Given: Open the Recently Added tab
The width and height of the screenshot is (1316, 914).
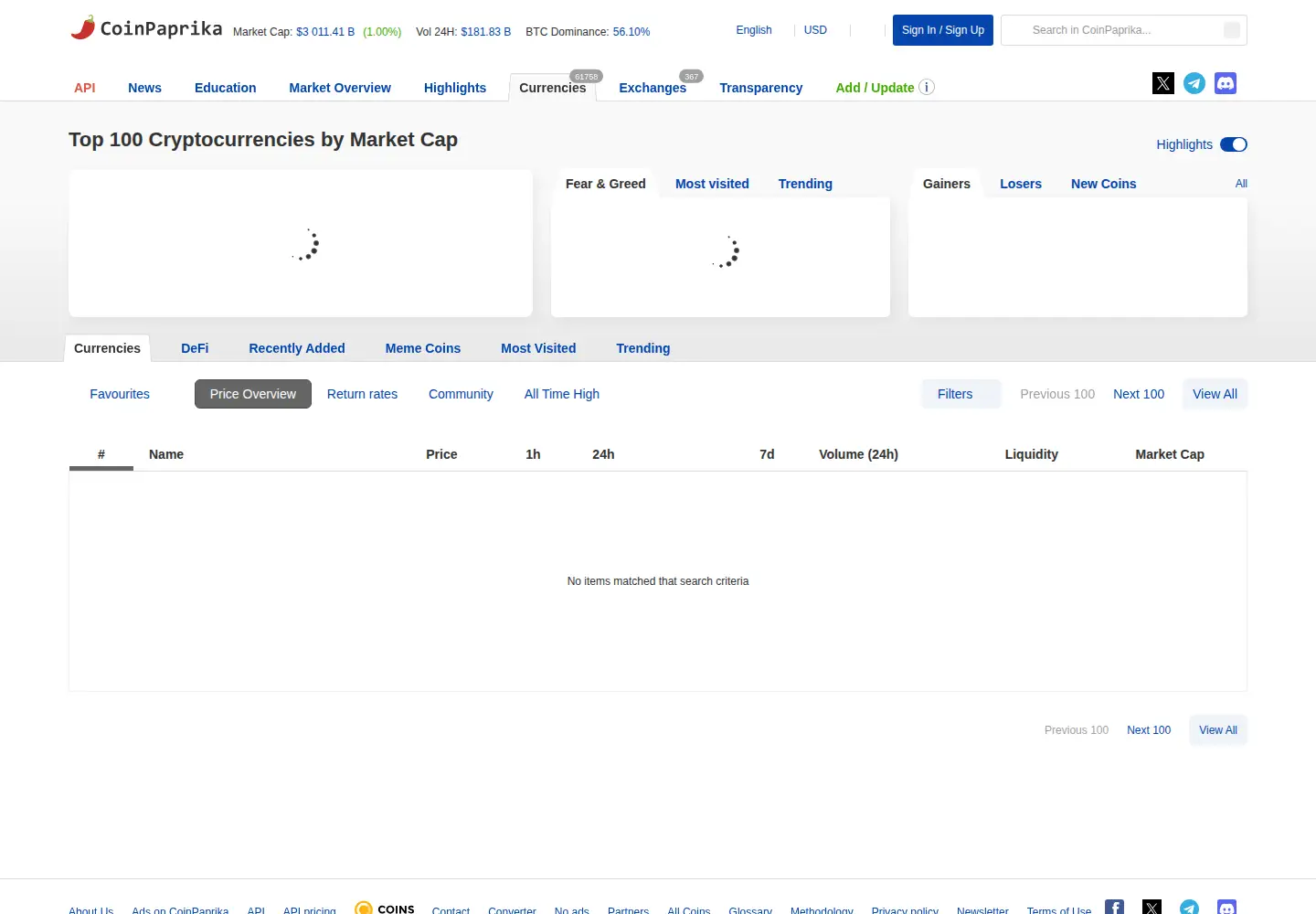Looking at the screenshot, I should [297, 348].
